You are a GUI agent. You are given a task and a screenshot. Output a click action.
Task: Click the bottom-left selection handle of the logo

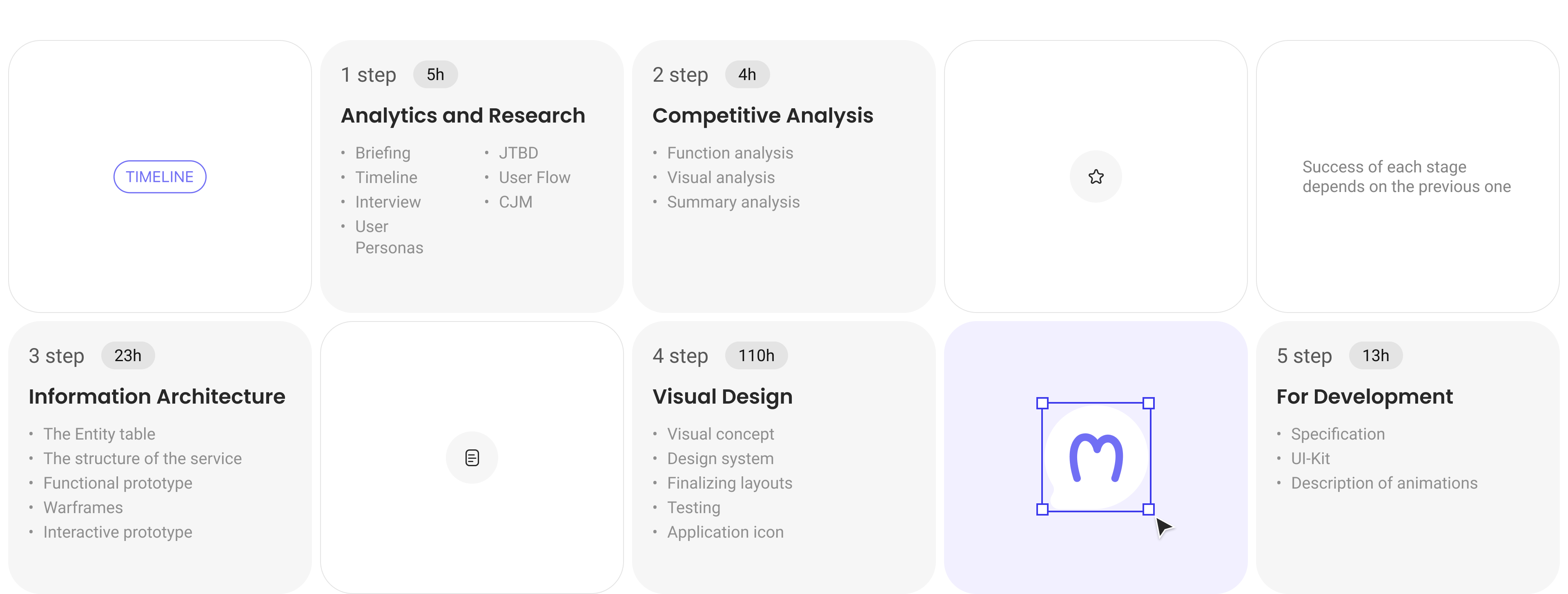1042,509
